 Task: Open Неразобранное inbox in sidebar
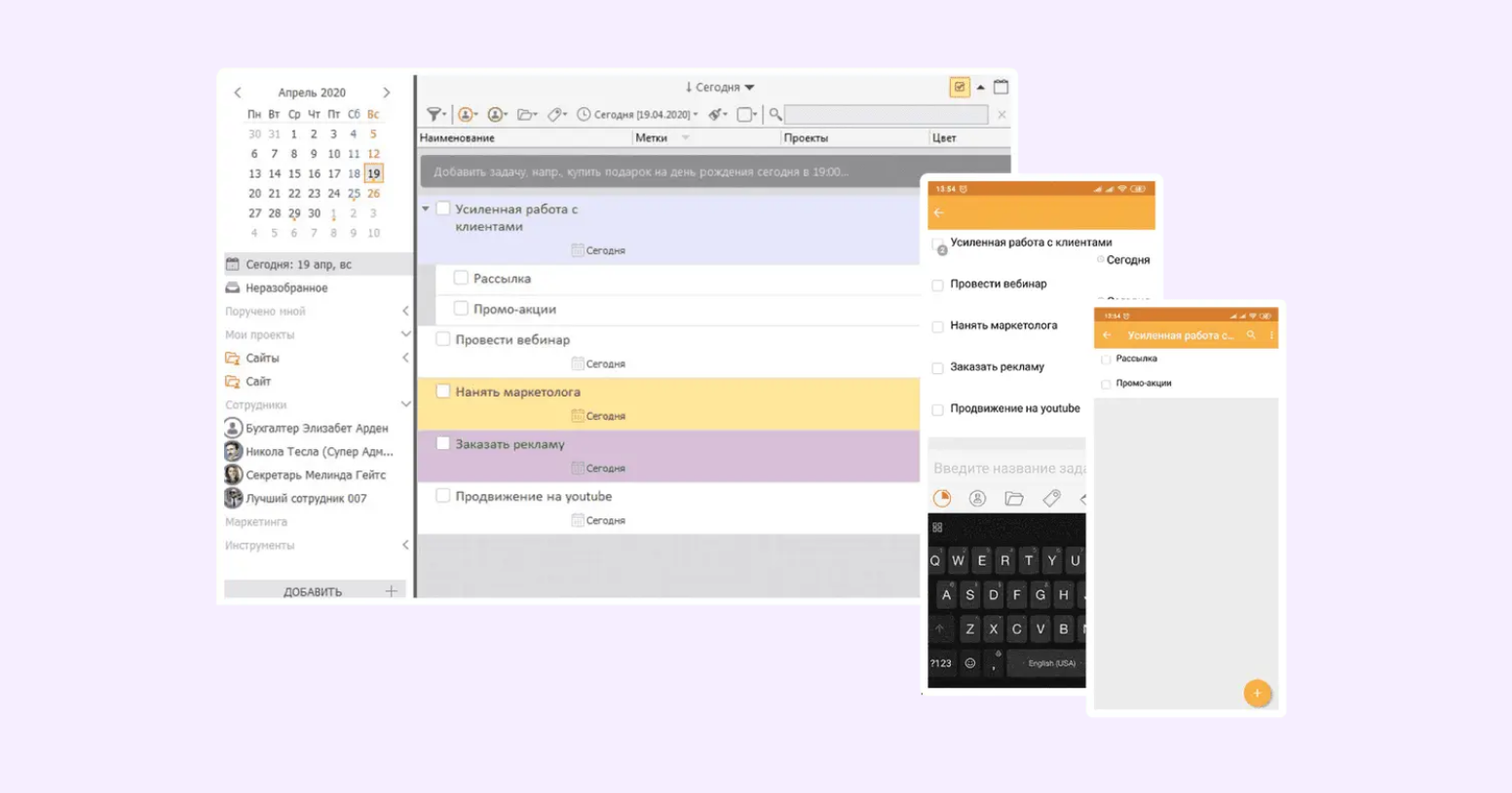286,287
